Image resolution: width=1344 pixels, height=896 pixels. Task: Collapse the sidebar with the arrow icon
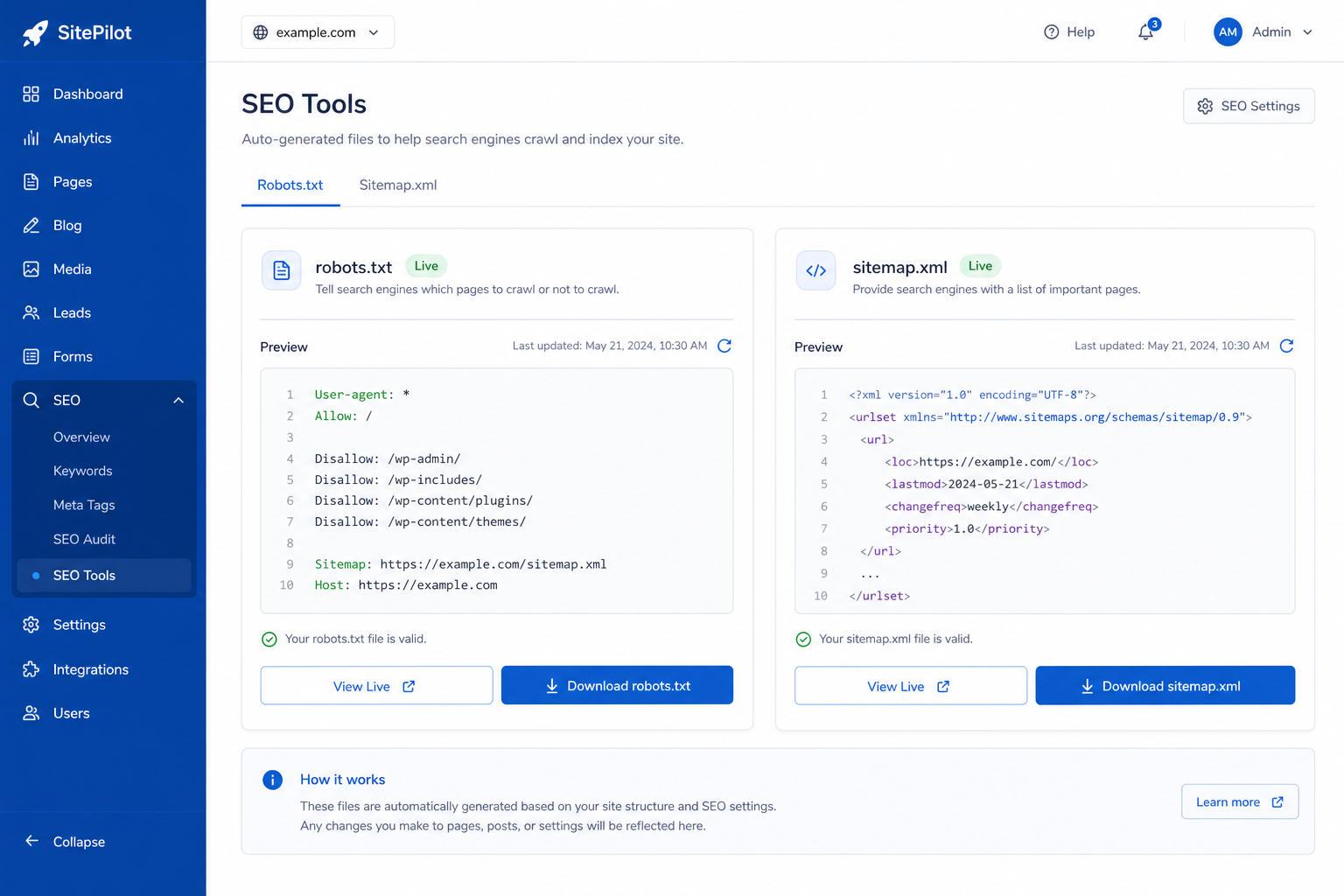(31, 841)
